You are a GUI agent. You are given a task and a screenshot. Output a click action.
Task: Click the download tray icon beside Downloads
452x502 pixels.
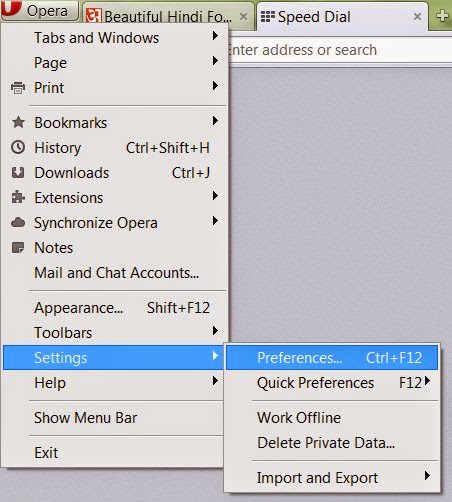[18, 172]
